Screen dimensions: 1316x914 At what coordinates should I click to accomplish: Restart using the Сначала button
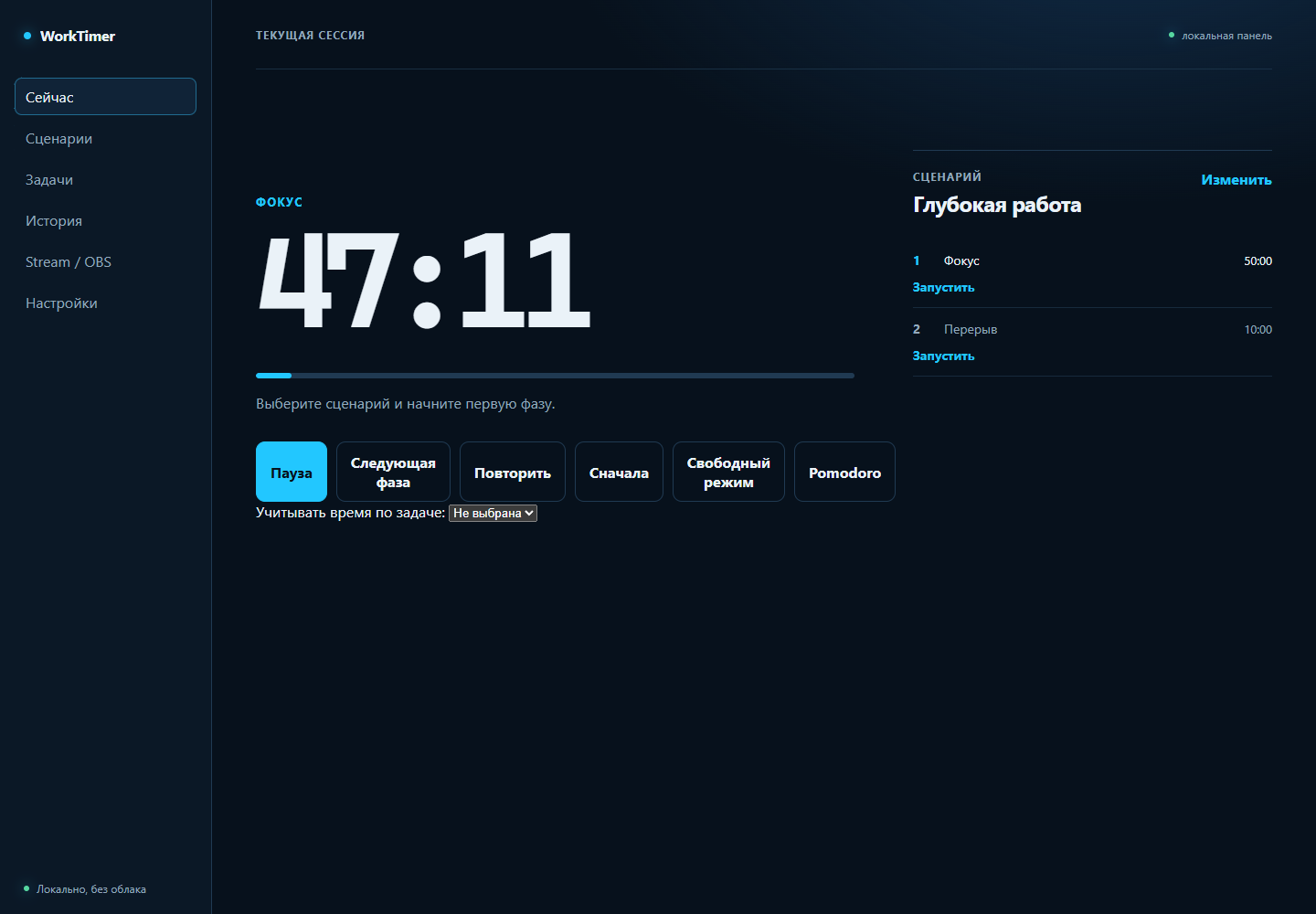click(x=619, y=472)
